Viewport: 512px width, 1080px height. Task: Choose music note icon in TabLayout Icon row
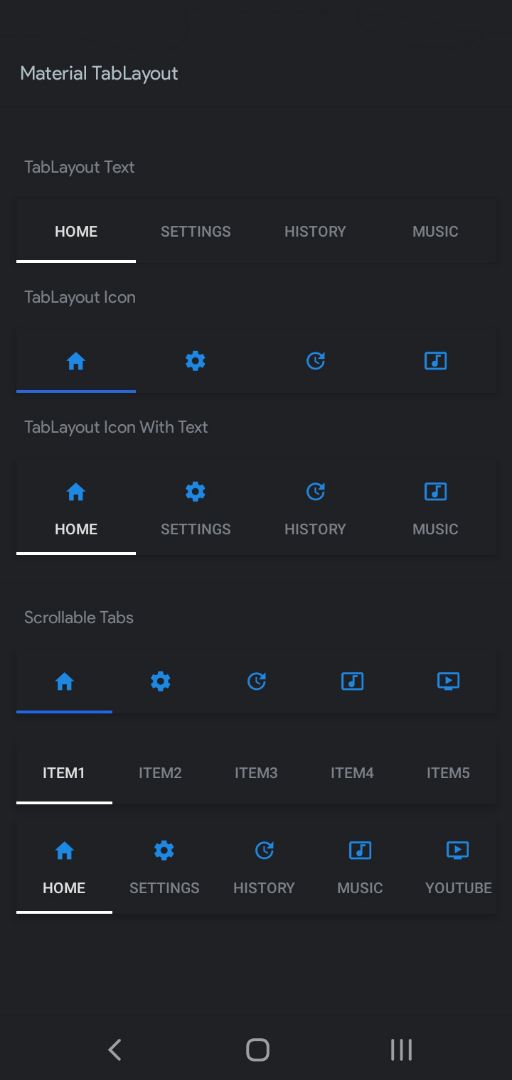pyautogui.click(x=436, y=361)
